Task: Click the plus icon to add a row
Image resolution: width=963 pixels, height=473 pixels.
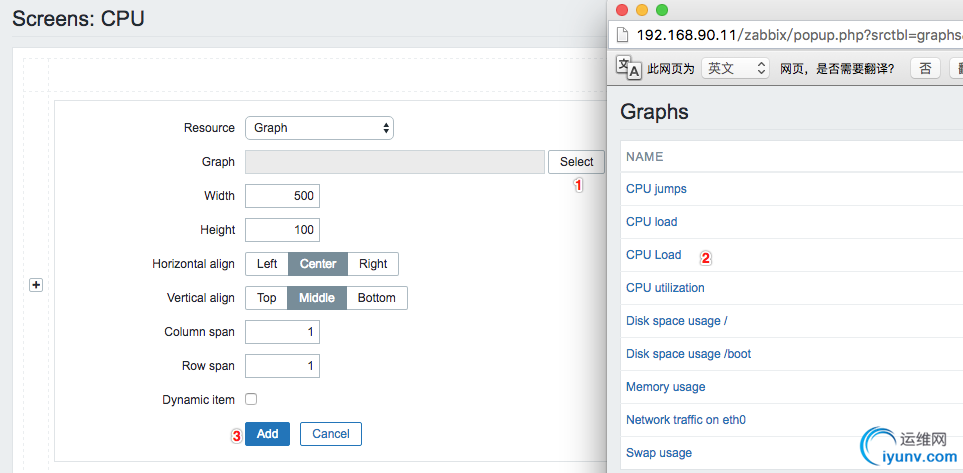Action: pyautogui.click(x=36, y=285)
